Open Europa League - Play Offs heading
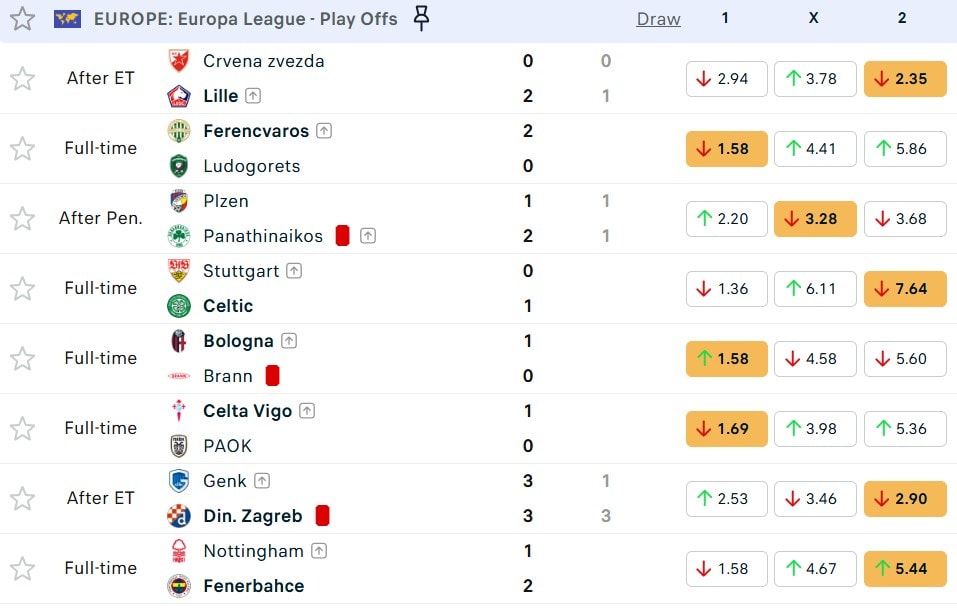Screen dimensions: 957x615 [245, 19]
